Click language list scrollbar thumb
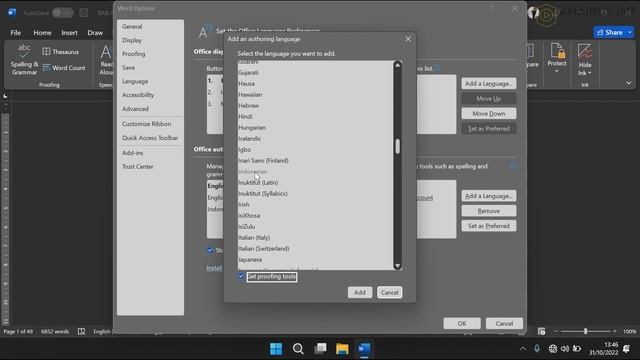Screen dimensions: 640x360 398,146
